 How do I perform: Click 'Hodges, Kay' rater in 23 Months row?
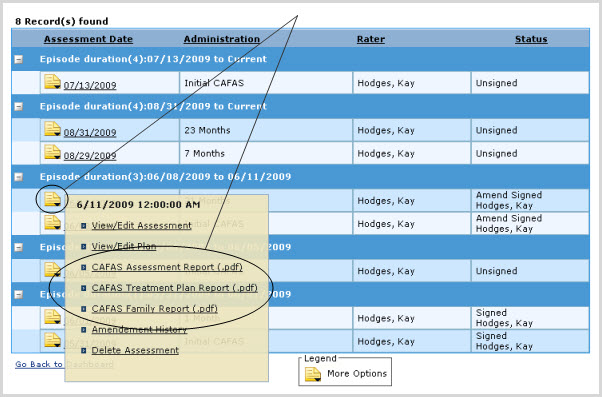386,130
